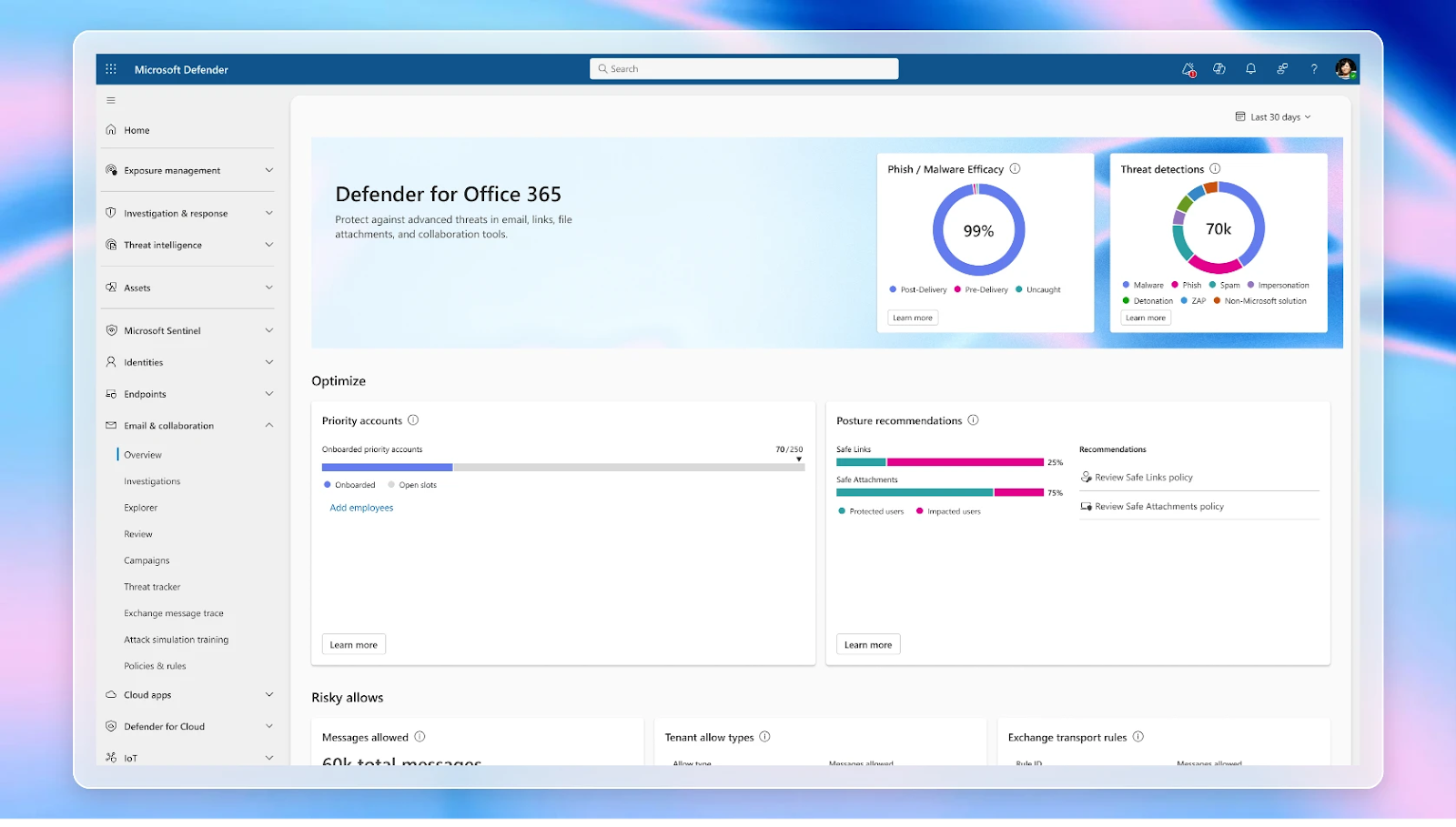
Task: Open the user profile avatar
Action: pyautogui.click(x=1345, y=69)
